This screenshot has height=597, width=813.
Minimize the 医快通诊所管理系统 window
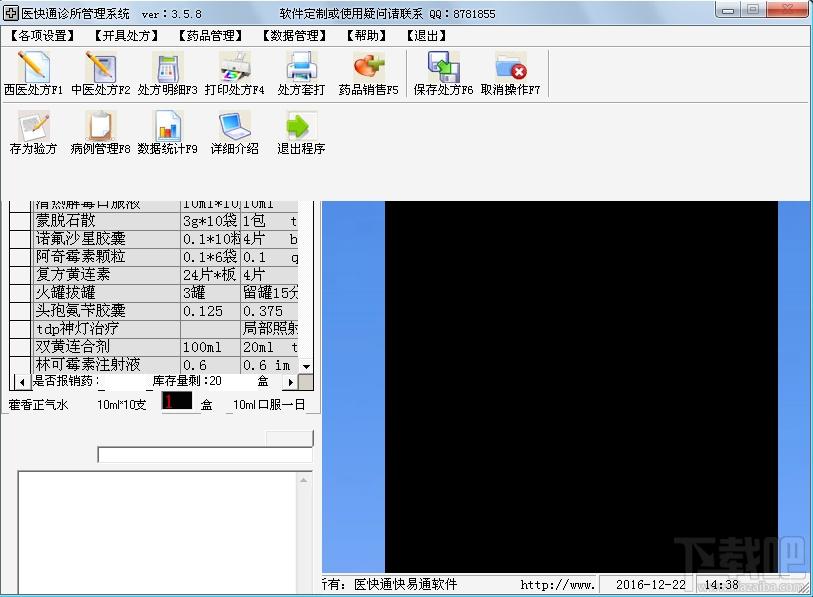click(x=728, y=10)
